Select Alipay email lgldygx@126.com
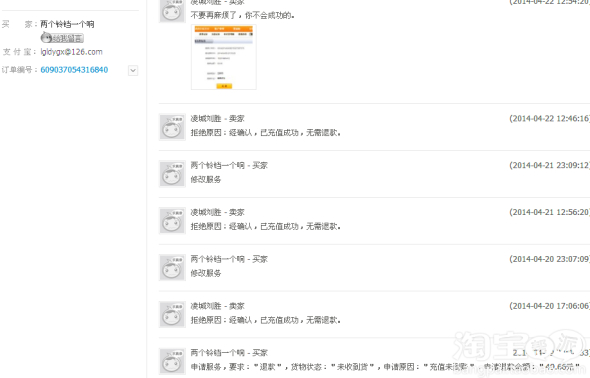The image size is (590, 378). pyautogui.click(x=71, y=52)
